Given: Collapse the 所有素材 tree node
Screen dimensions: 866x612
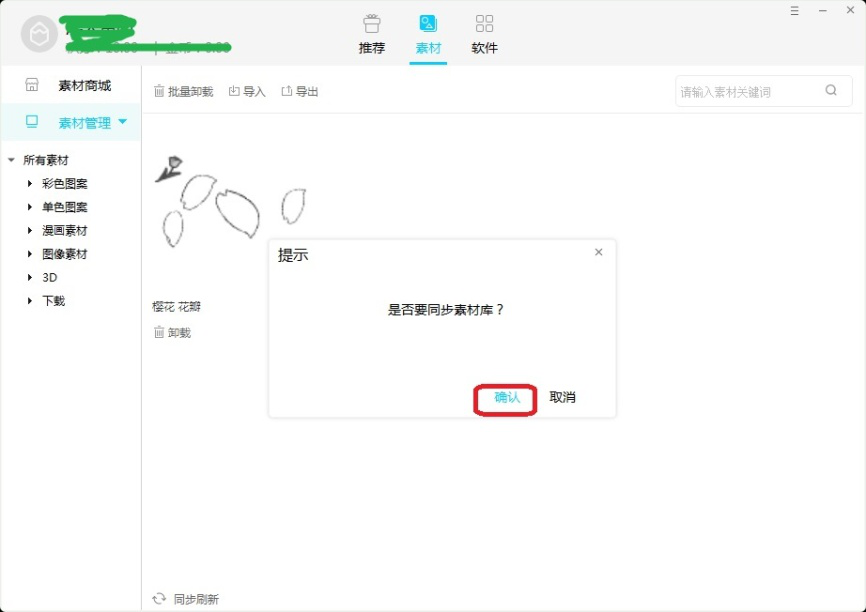Looking at the screenshot, I should [11, 160].
